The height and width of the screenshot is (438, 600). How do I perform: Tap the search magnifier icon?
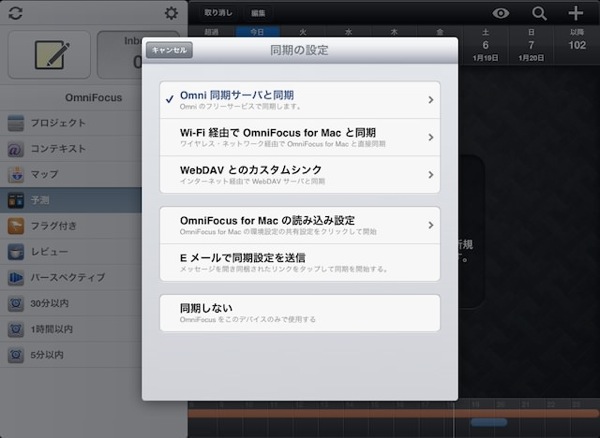(539, 13)
